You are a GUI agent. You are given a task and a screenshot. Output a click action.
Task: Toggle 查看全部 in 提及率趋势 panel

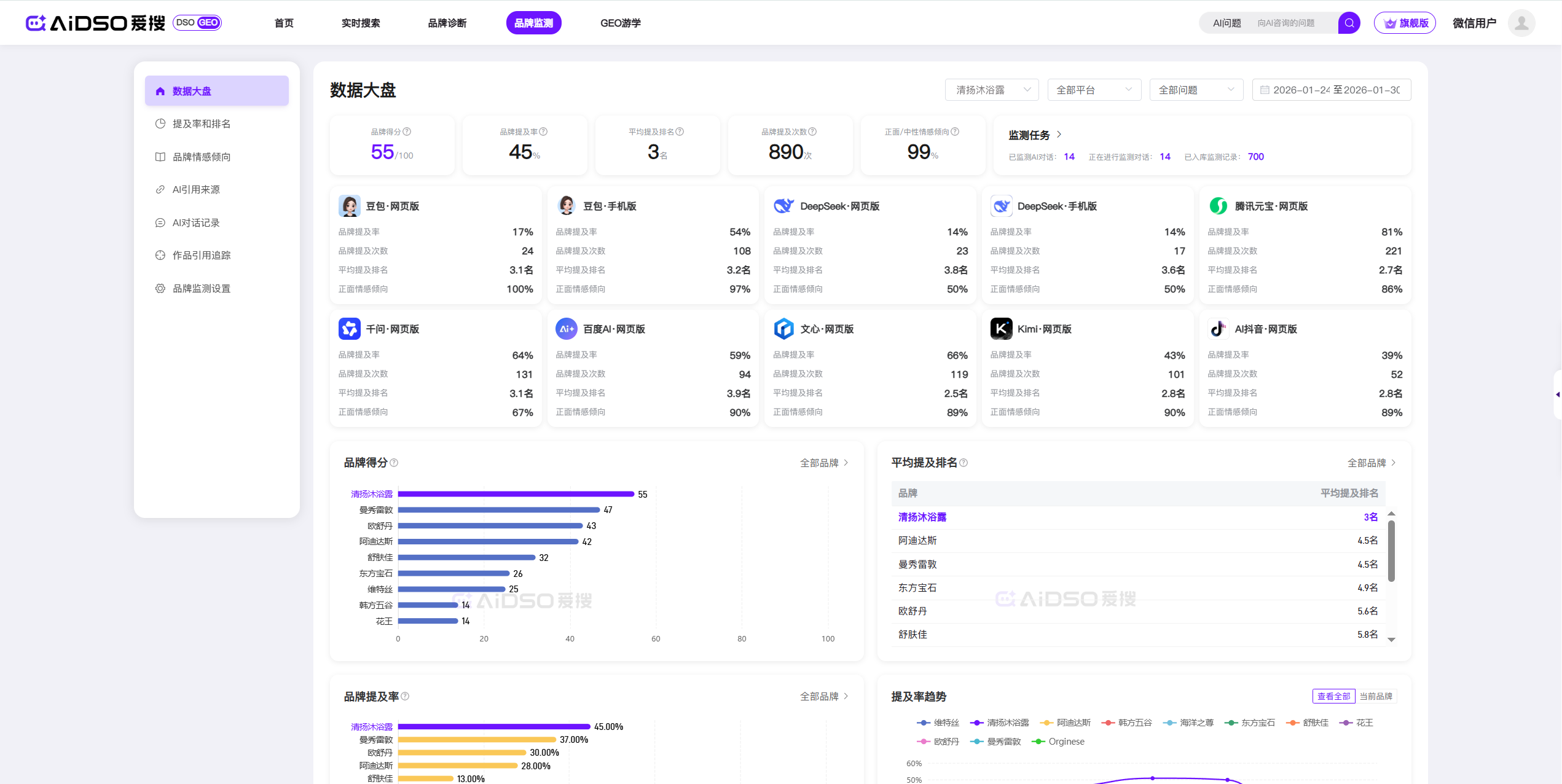click(x=1333, y=696)
